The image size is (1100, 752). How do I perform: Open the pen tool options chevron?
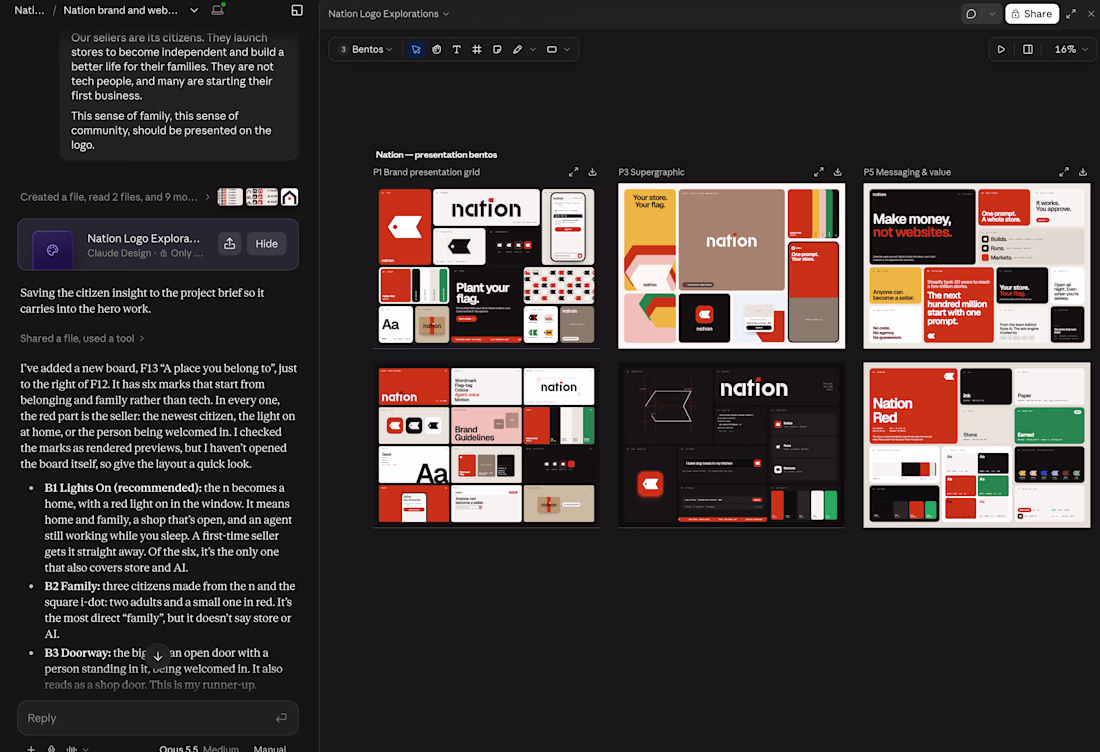point(533,49)
